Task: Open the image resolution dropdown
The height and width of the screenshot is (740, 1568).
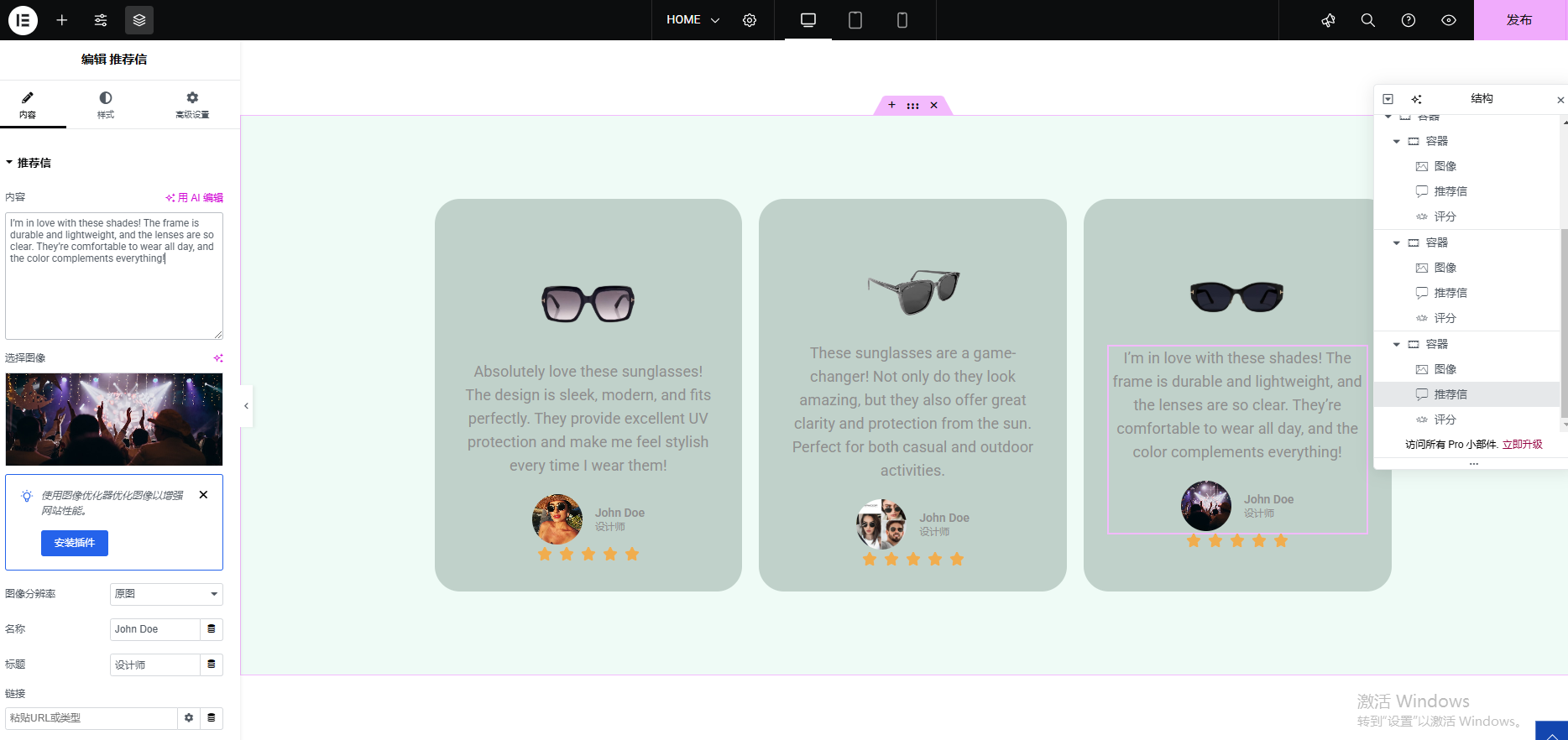Action: (166, 594)
